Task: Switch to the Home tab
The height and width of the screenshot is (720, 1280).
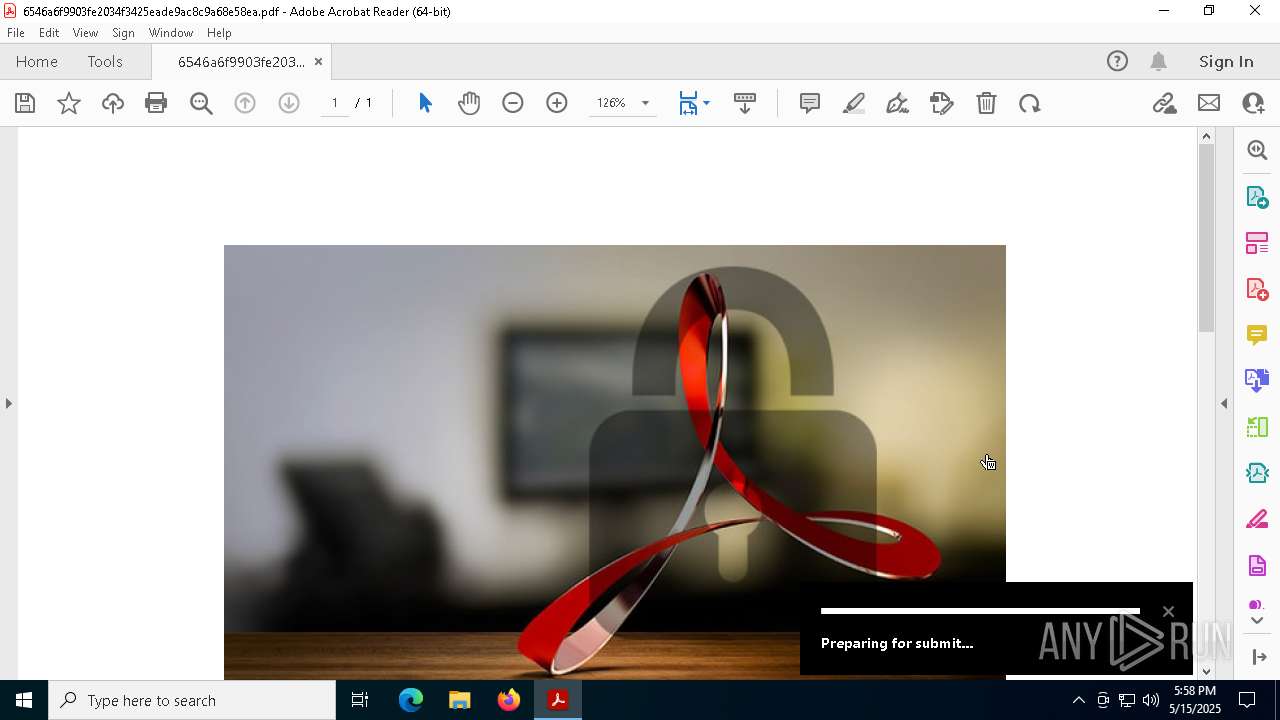Action: (x=36, y=61)
